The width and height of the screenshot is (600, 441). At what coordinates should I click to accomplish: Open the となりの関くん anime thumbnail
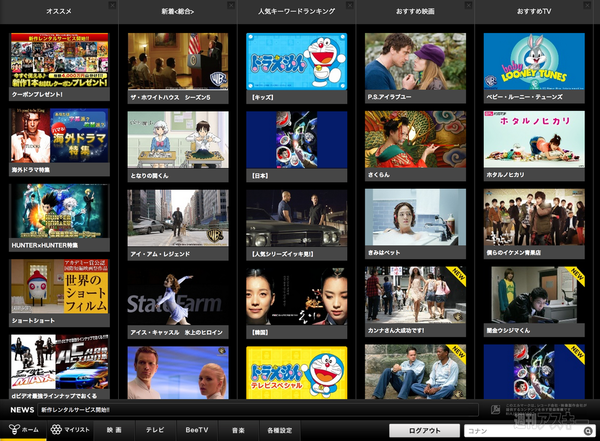pyautogui.click(x=178, y=146)
